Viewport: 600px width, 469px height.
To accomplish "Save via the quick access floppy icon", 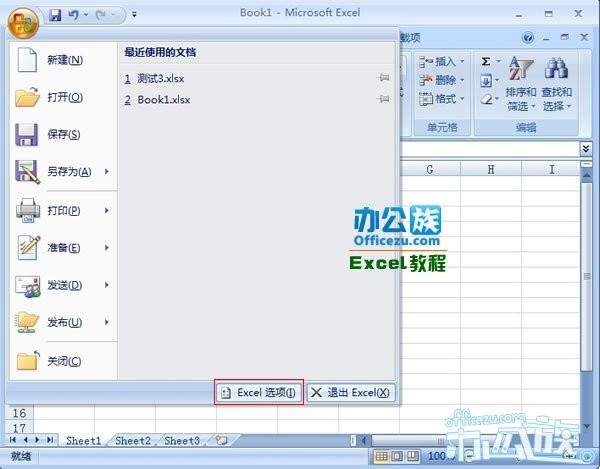I will tap(55, 15).
